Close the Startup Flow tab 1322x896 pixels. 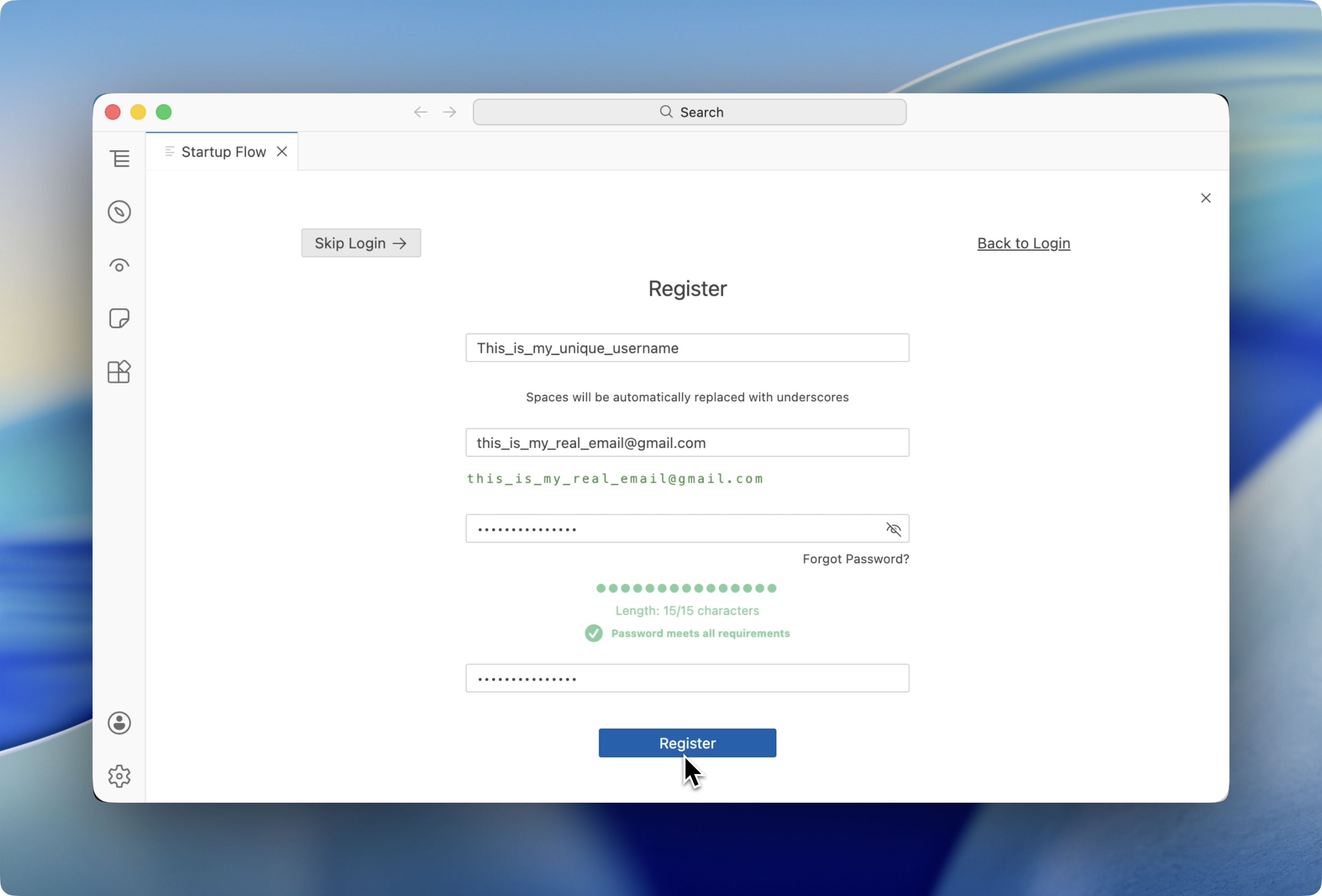(283, 151)
